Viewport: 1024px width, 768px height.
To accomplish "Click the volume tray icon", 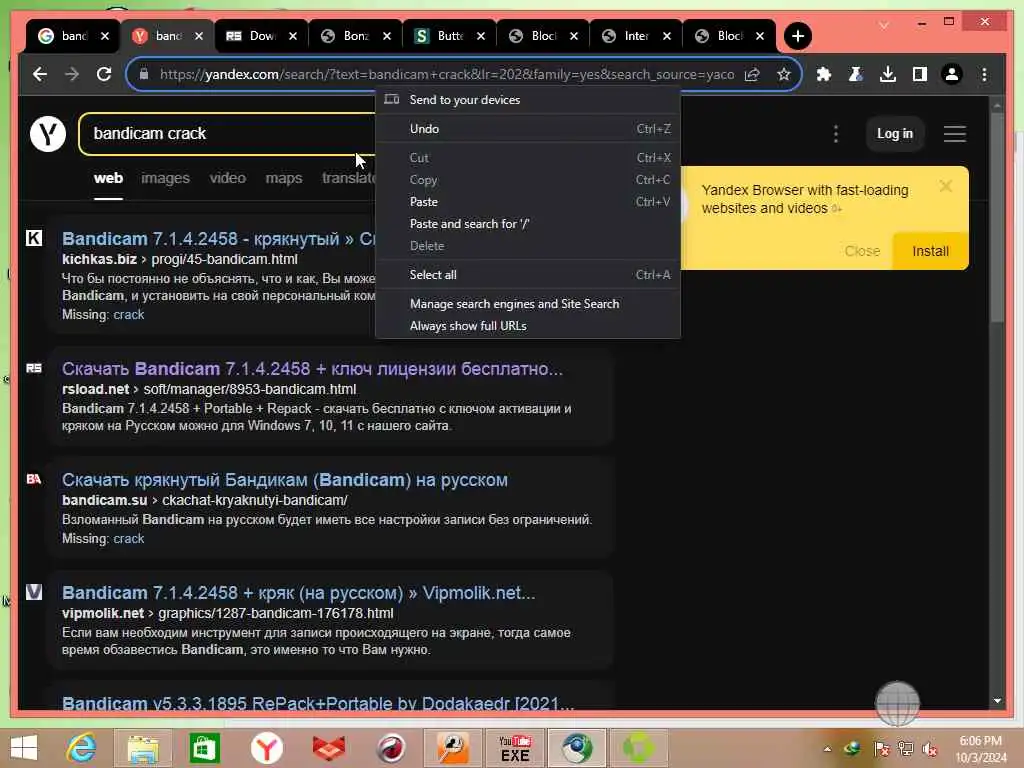I will coord(930,748).
